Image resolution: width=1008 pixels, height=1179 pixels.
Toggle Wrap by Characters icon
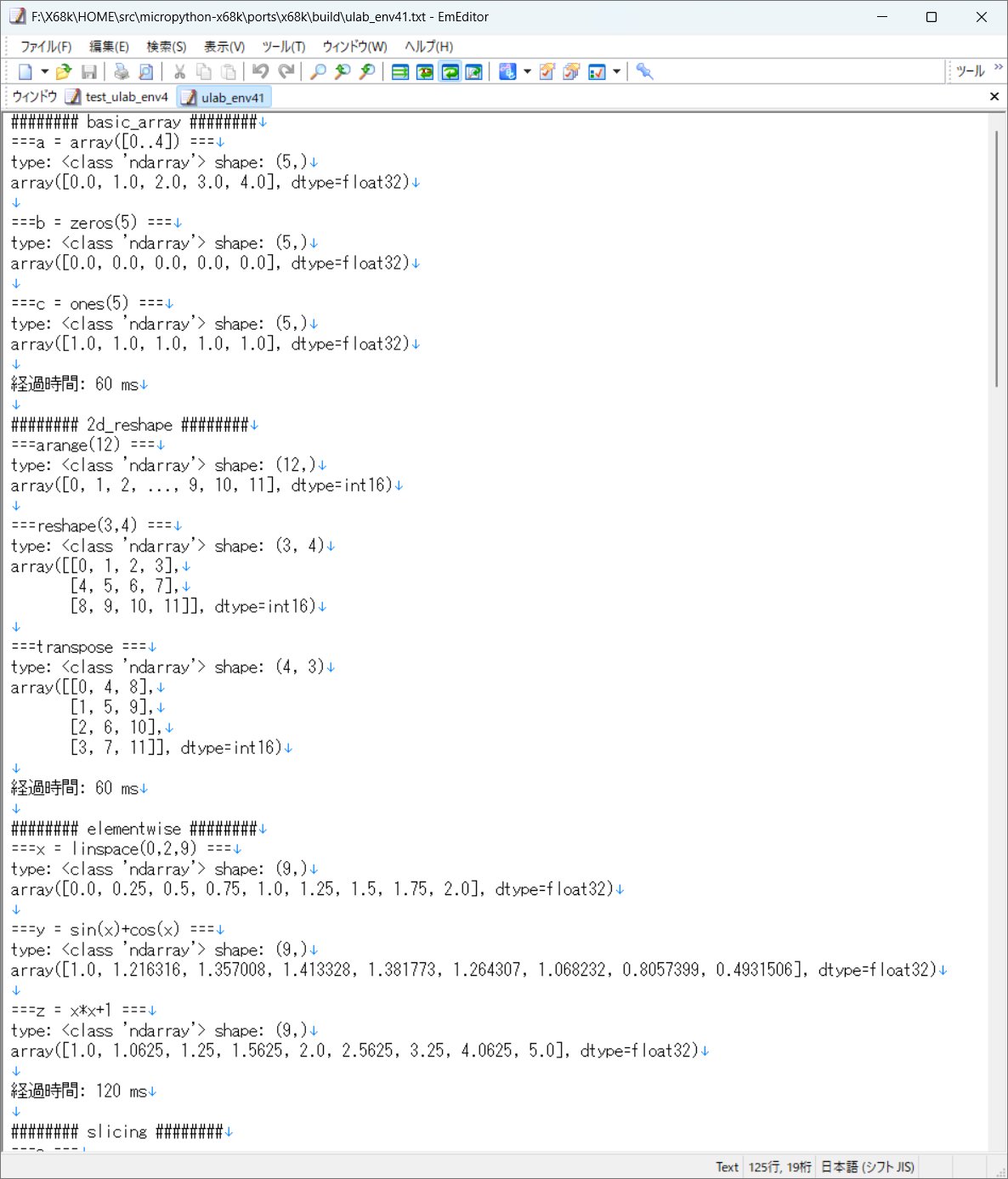425,72
